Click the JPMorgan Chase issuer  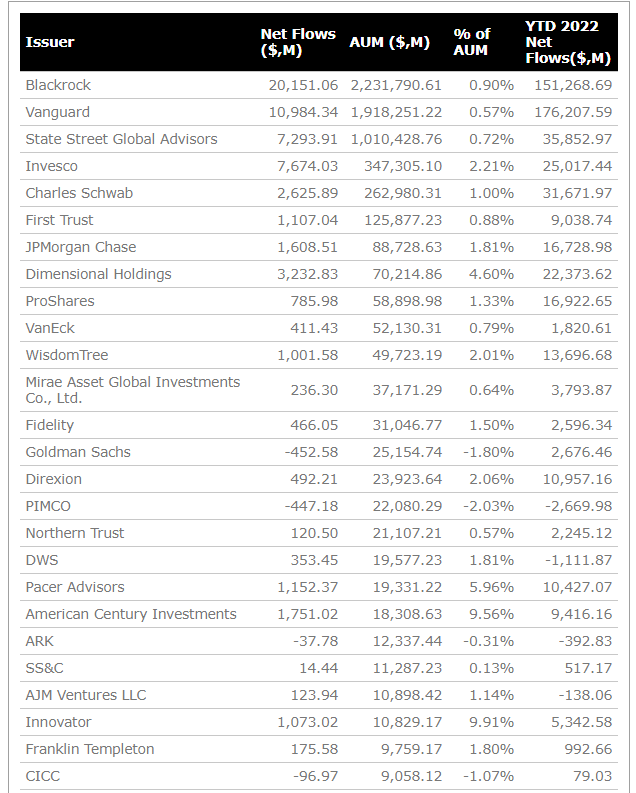[x=81, y=247]
